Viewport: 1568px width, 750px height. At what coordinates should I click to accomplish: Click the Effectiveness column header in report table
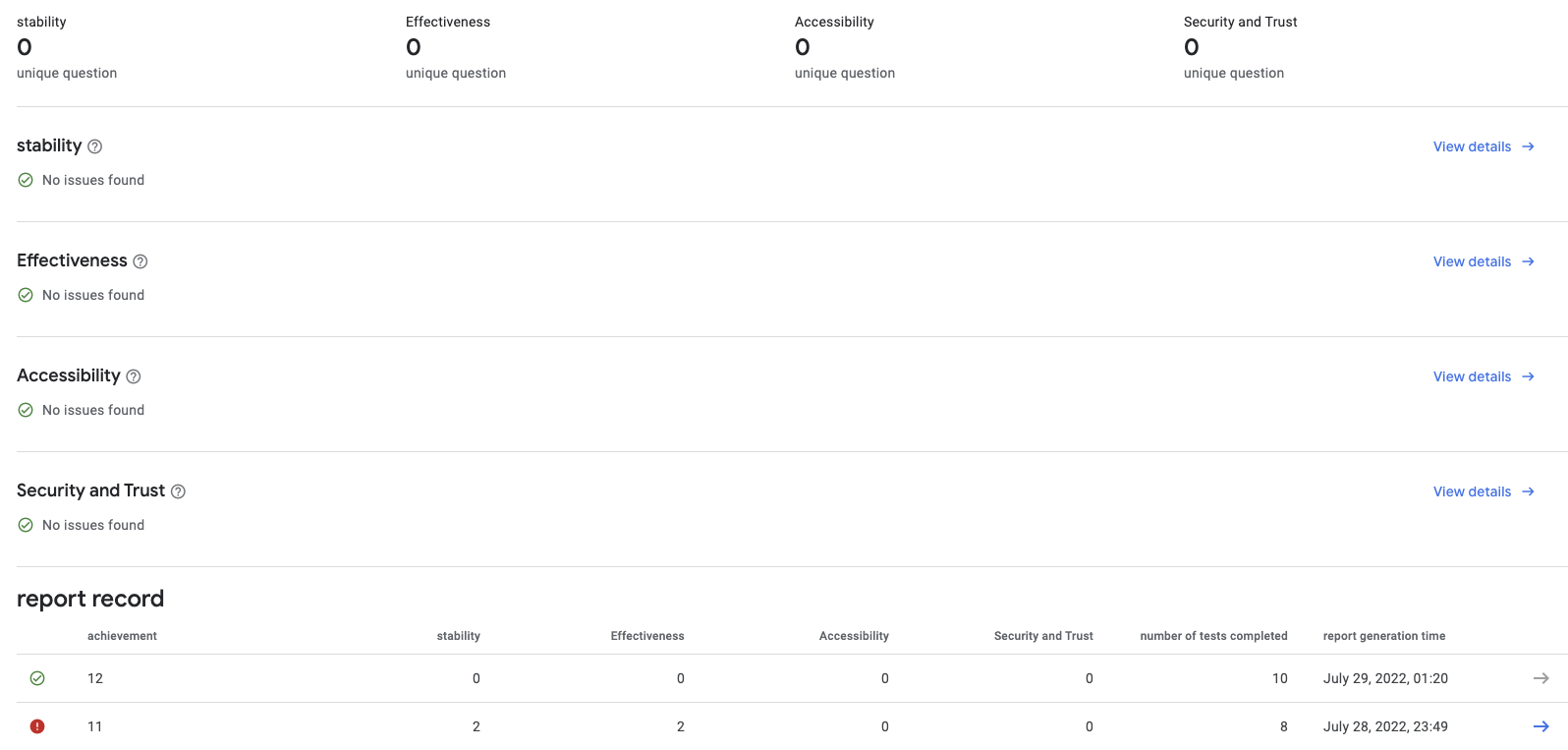[647, 636]
